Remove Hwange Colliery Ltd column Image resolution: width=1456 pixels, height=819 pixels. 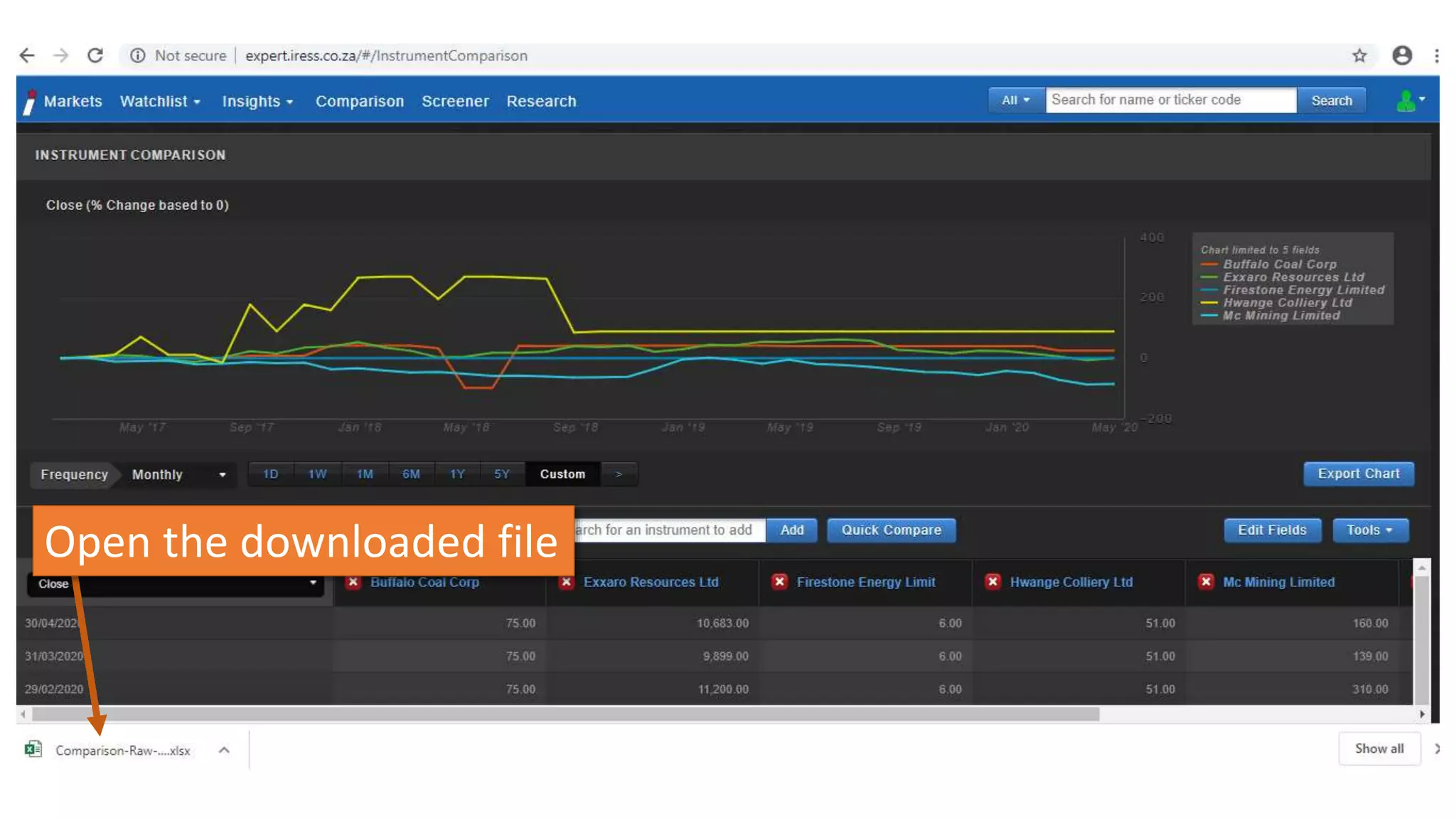click(993, 582)
